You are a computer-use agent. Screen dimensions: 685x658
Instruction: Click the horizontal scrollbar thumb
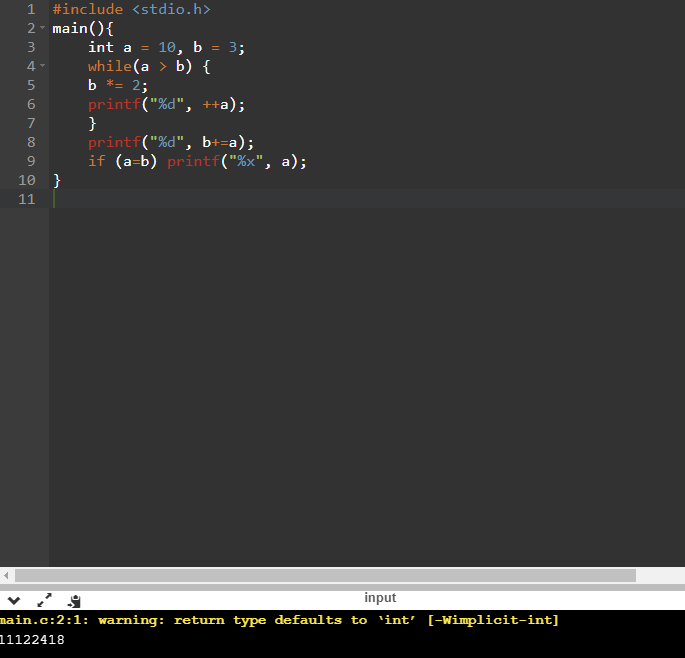(325, 575)
